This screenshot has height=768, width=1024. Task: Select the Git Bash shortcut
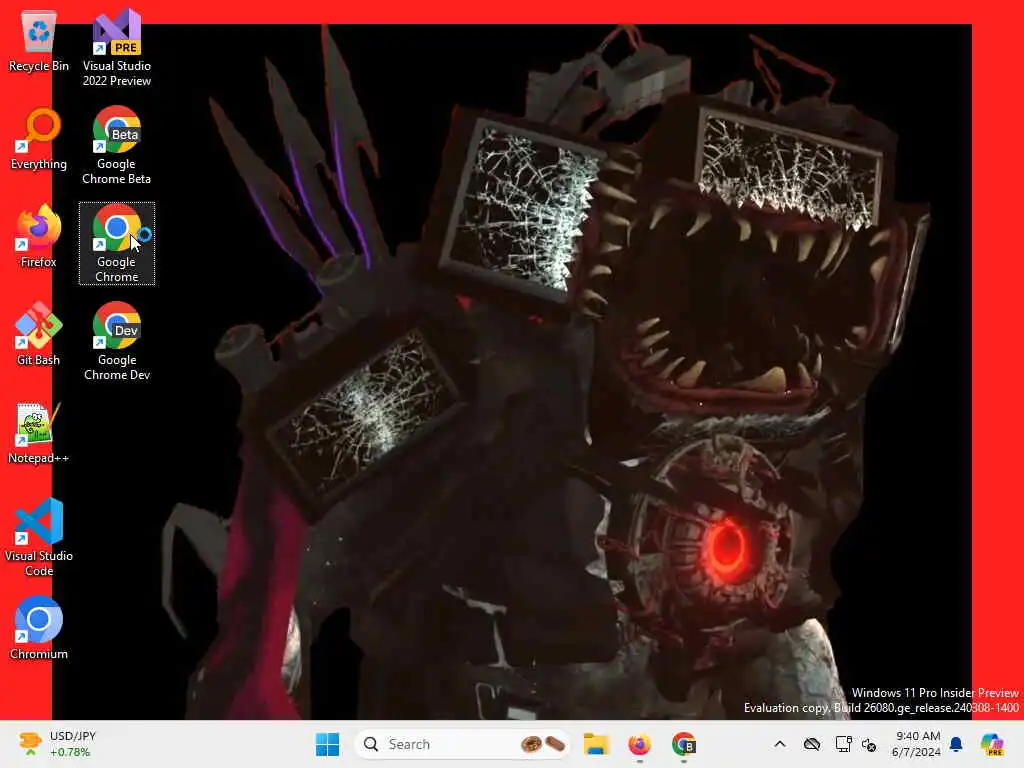coord(39,335)
